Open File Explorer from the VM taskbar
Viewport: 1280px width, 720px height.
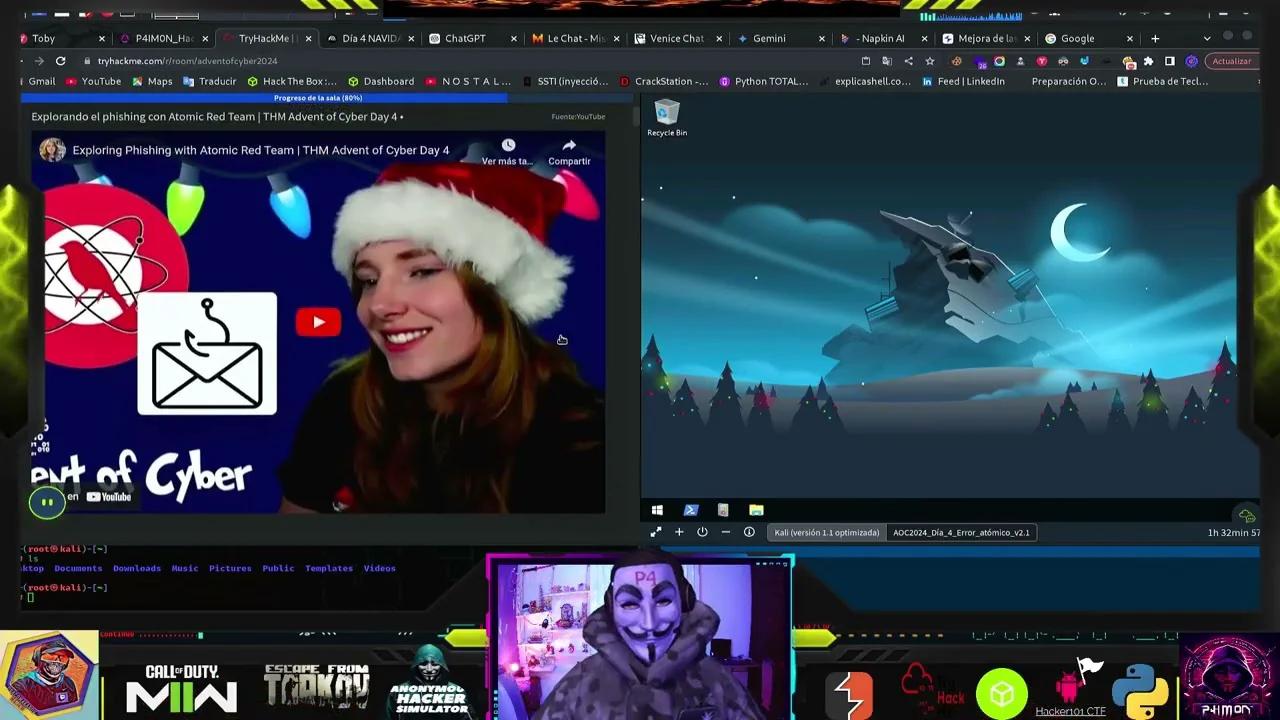[x=756, y=510]
